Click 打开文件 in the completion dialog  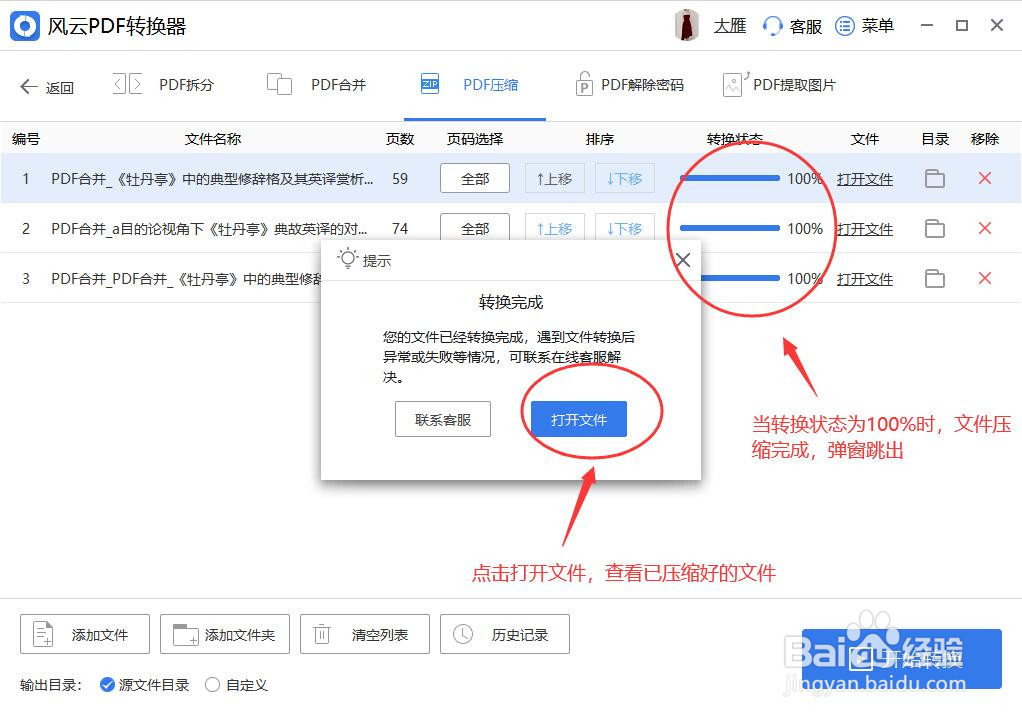point(577,420)
